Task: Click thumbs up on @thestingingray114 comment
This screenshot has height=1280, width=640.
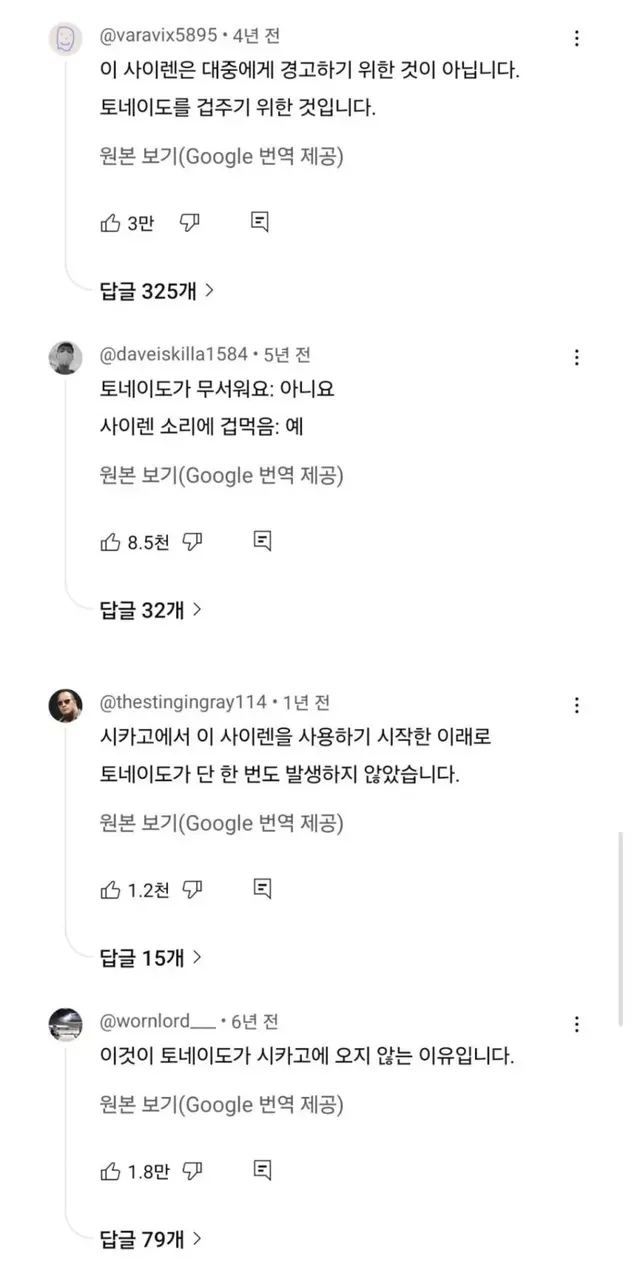Action: coord(111,889)
